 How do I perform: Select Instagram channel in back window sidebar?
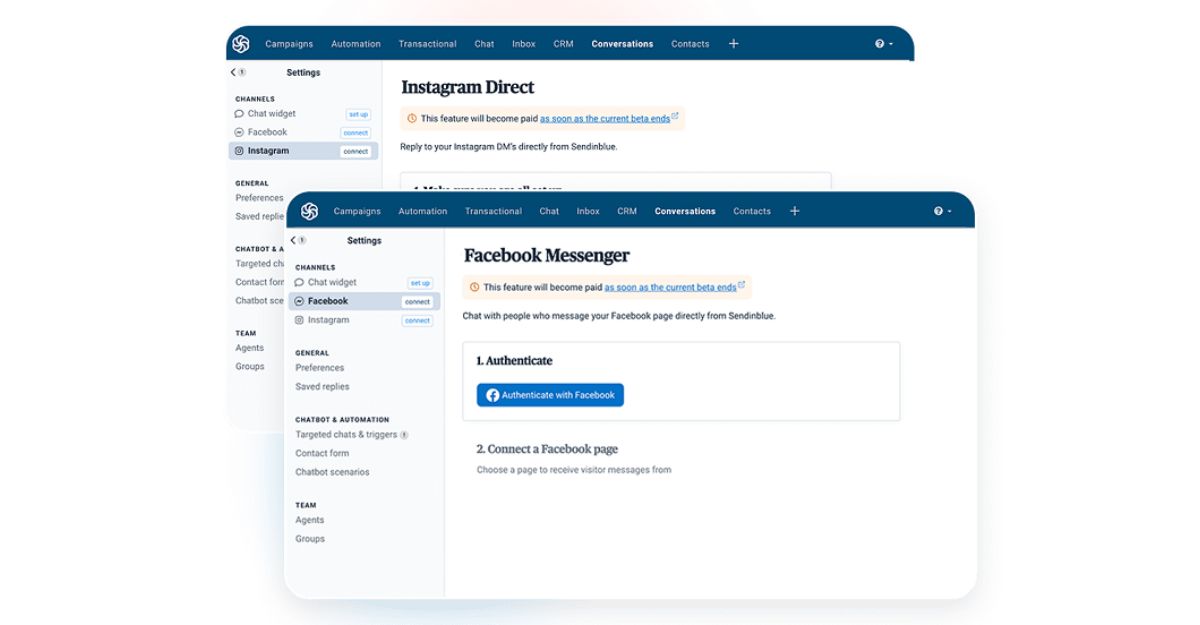tap(303, 151)
